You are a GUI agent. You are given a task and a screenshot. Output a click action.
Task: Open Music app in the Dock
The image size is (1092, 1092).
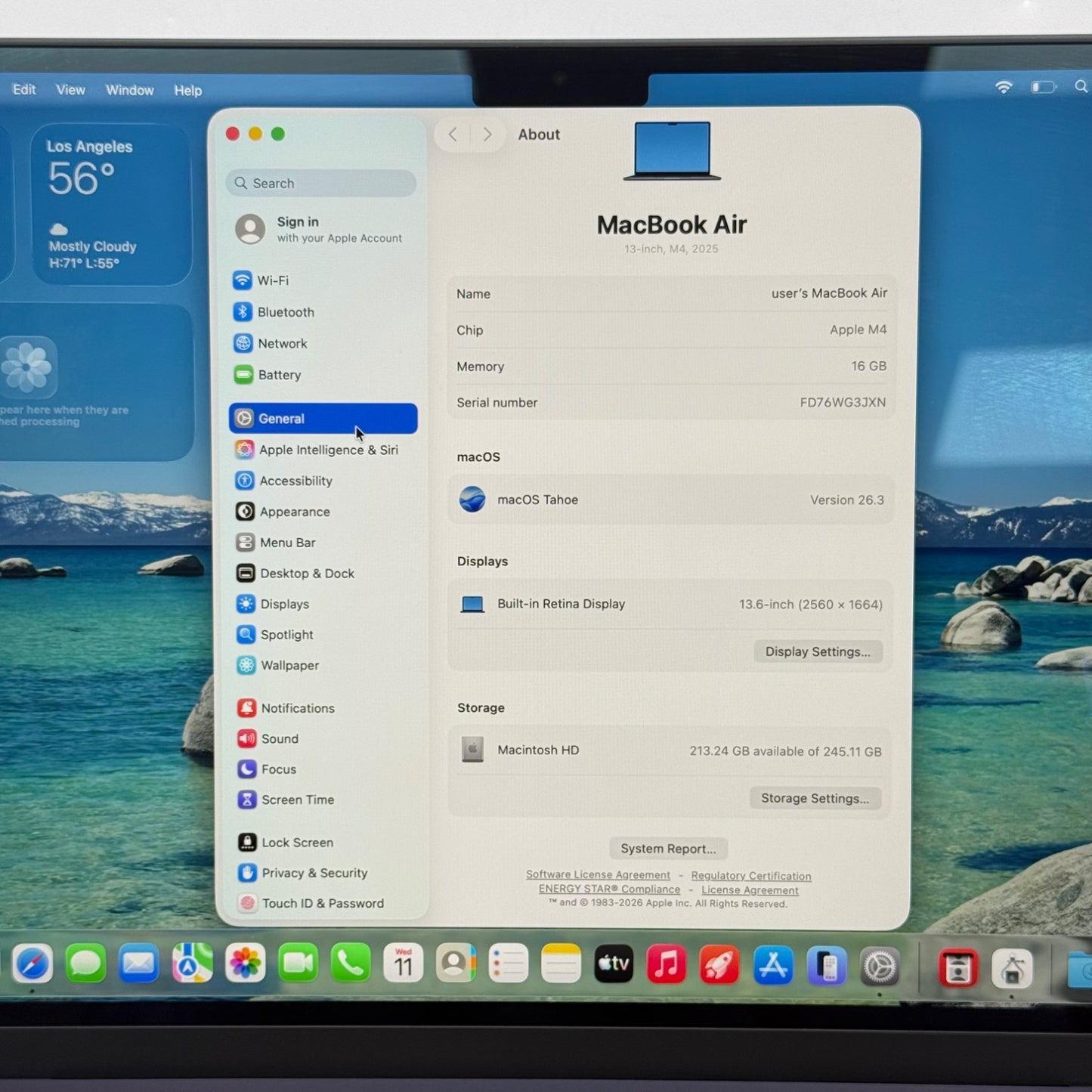(x=666, y=964)
